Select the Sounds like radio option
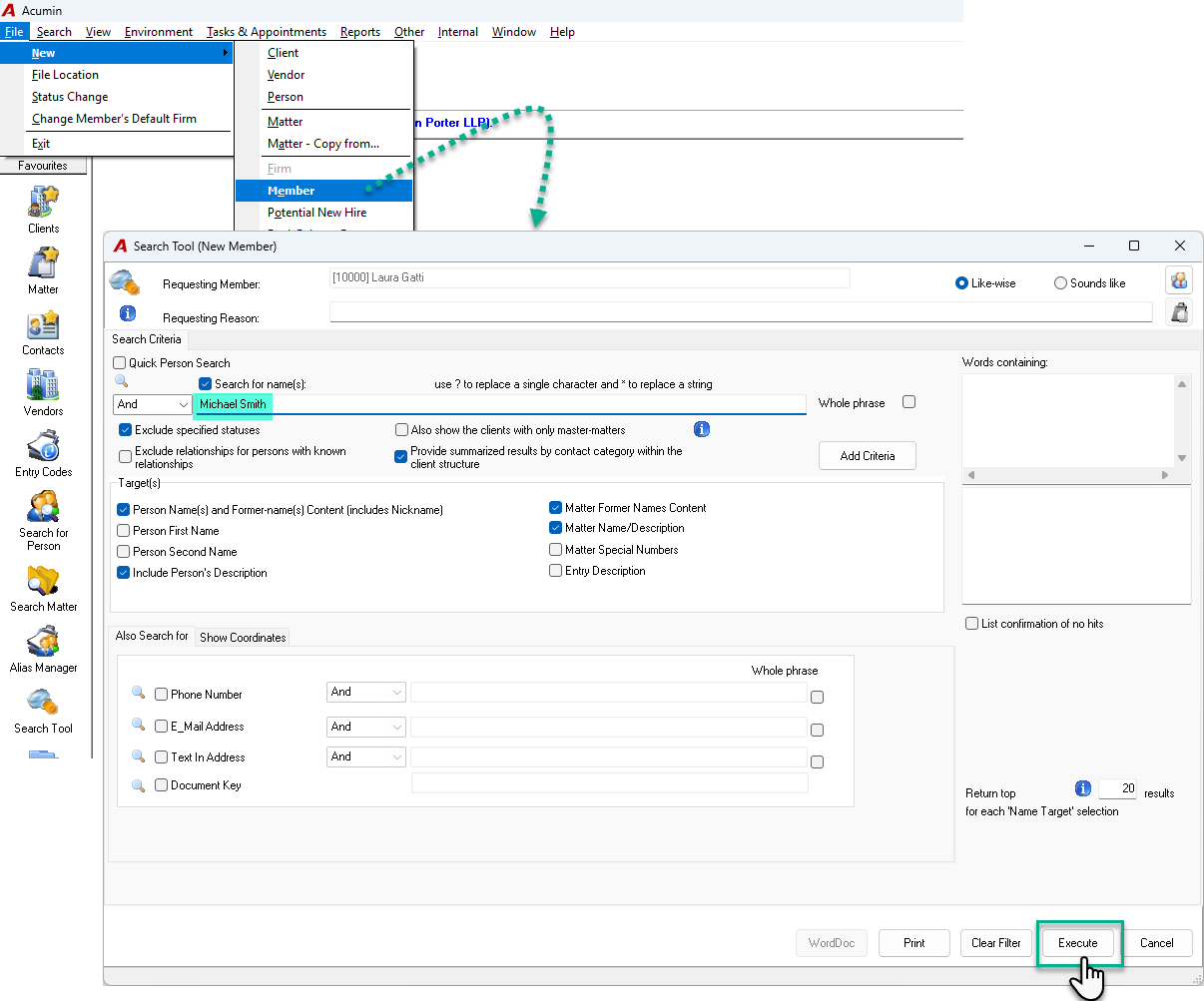1204x1001 pixels. click(1060, 283)
